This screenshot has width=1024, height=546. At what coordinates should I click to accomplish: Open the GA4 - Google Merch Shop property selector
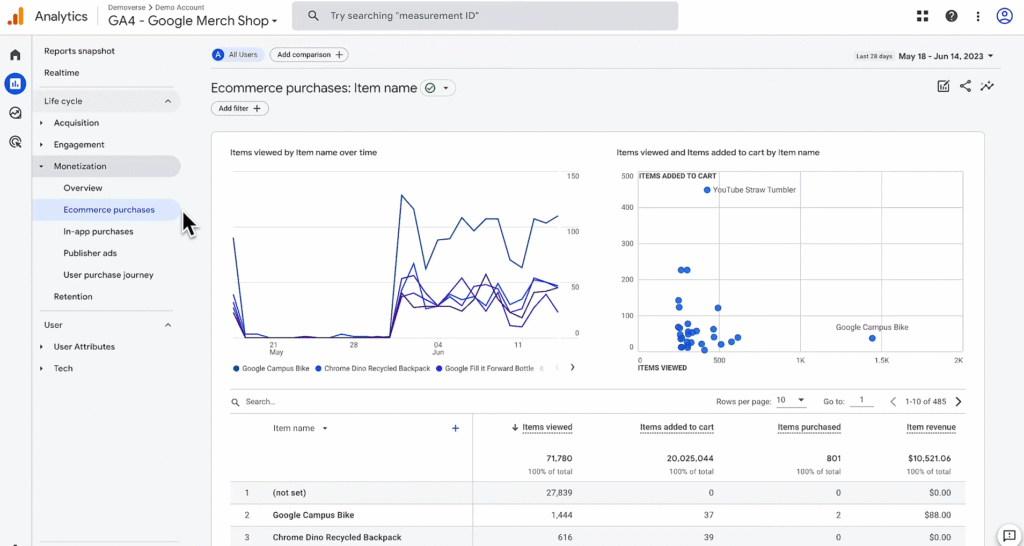pyautogui.click(x=193, y=21)
